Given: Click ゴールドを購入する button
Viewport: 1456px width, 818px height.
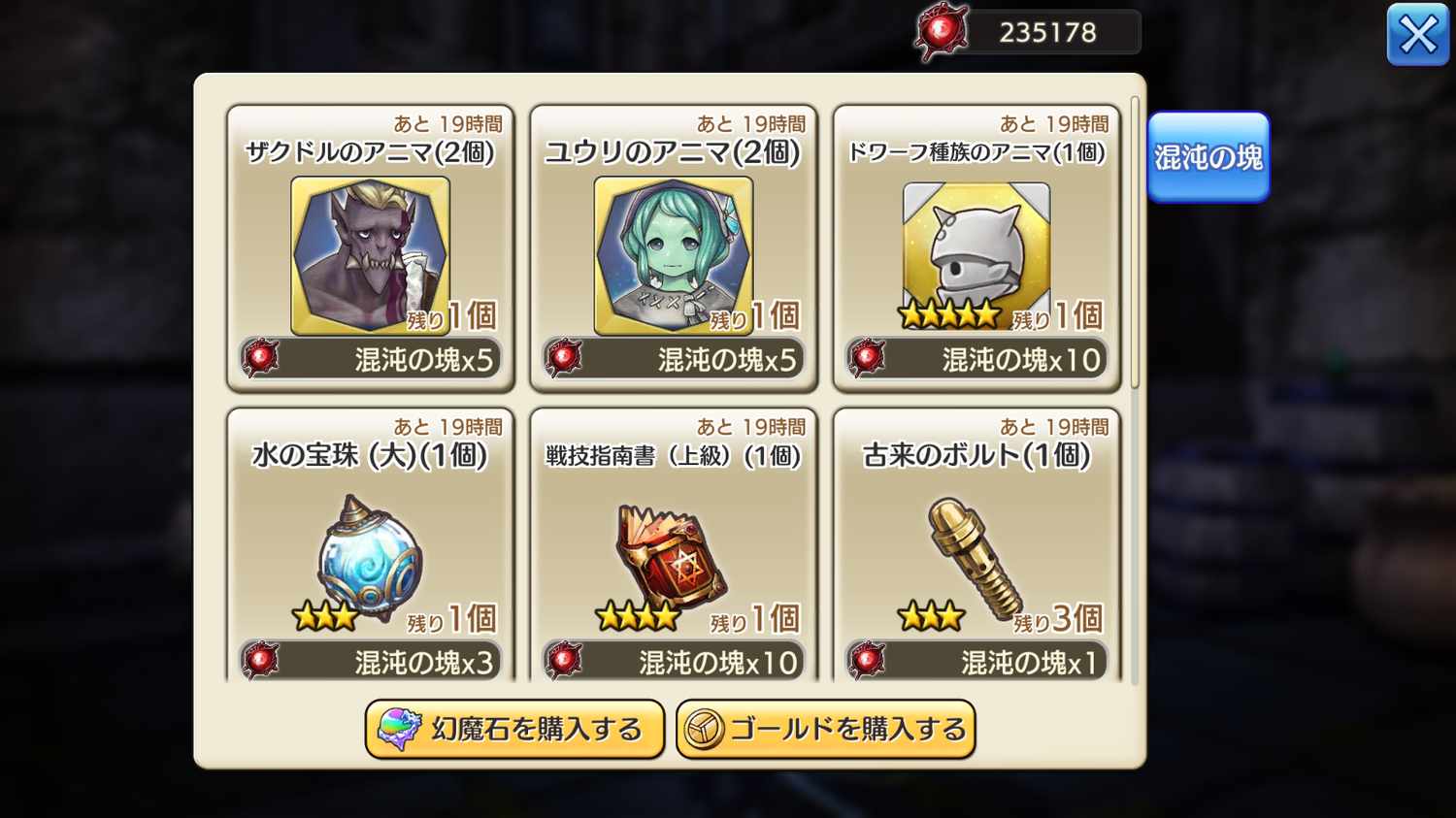Looking at the screenshot, I should 826,729.
